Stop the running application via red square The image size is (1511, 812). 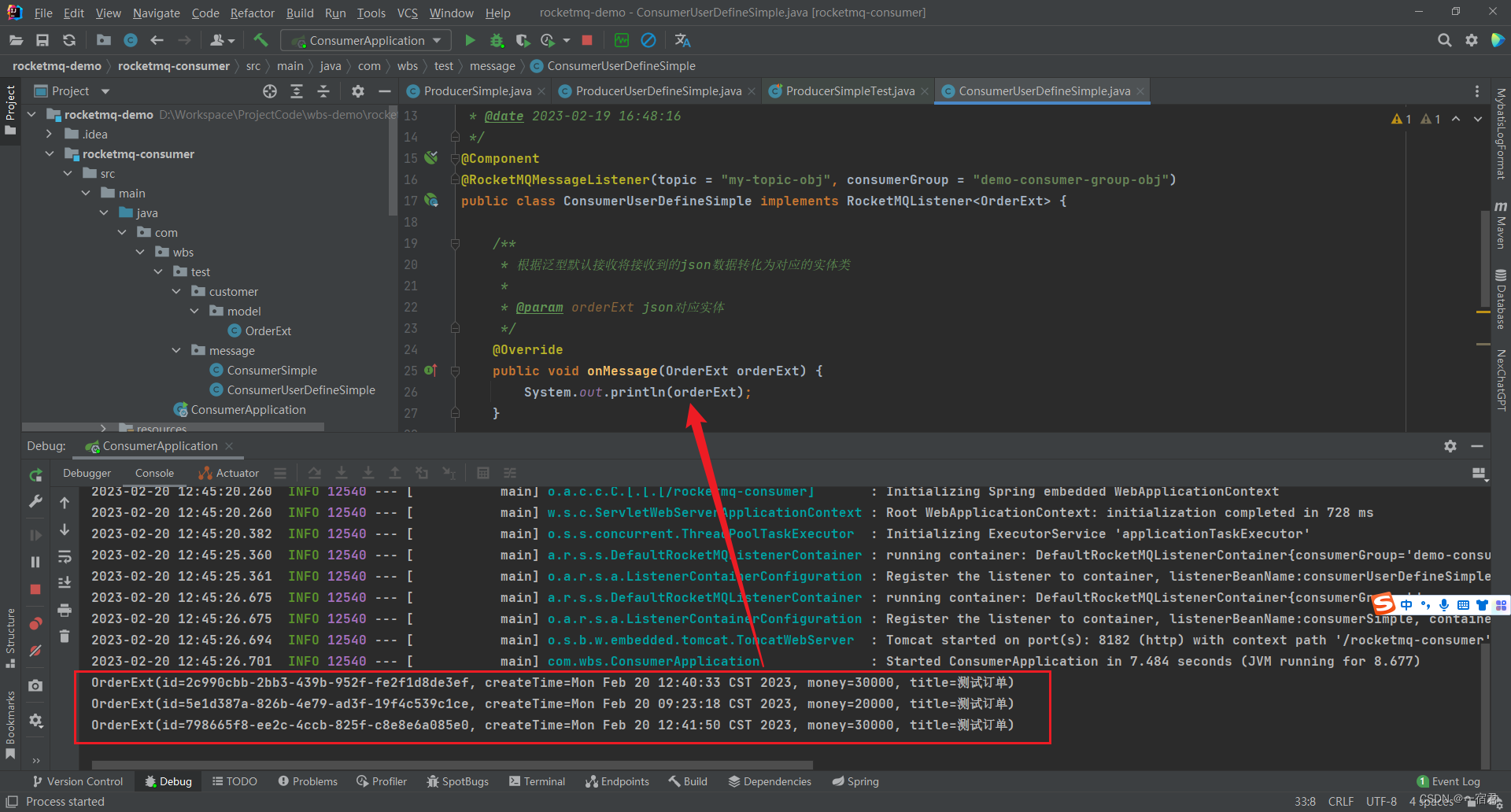587,40
